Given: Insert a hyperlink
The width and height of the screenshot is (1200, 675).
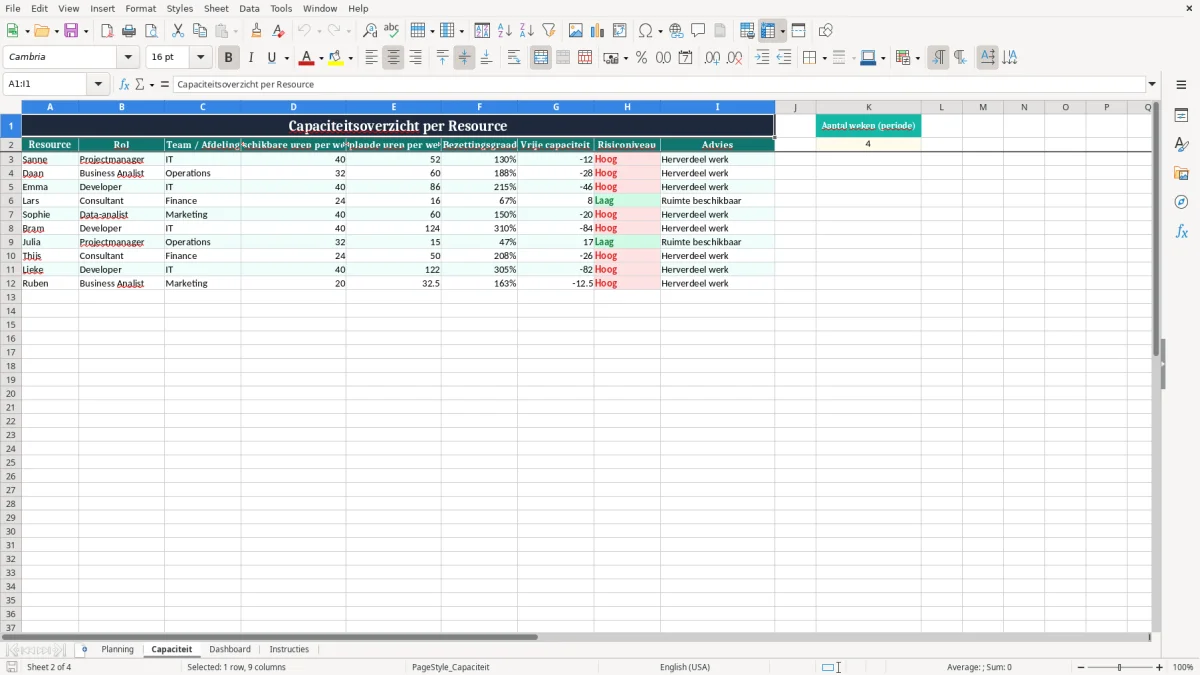Looking at the screenshot, I should (676, 31).
